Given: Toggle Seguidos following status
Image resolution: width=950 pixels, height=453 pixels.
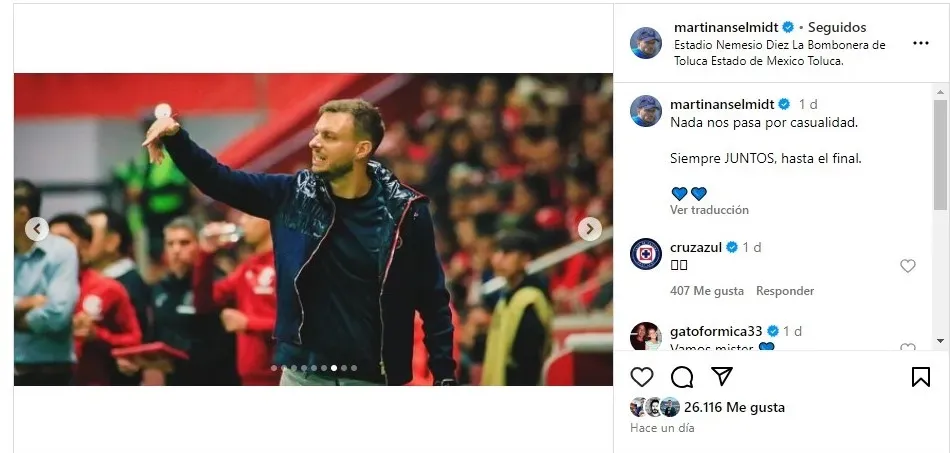Looking at the screenshot, I should [x=836, y=27].
